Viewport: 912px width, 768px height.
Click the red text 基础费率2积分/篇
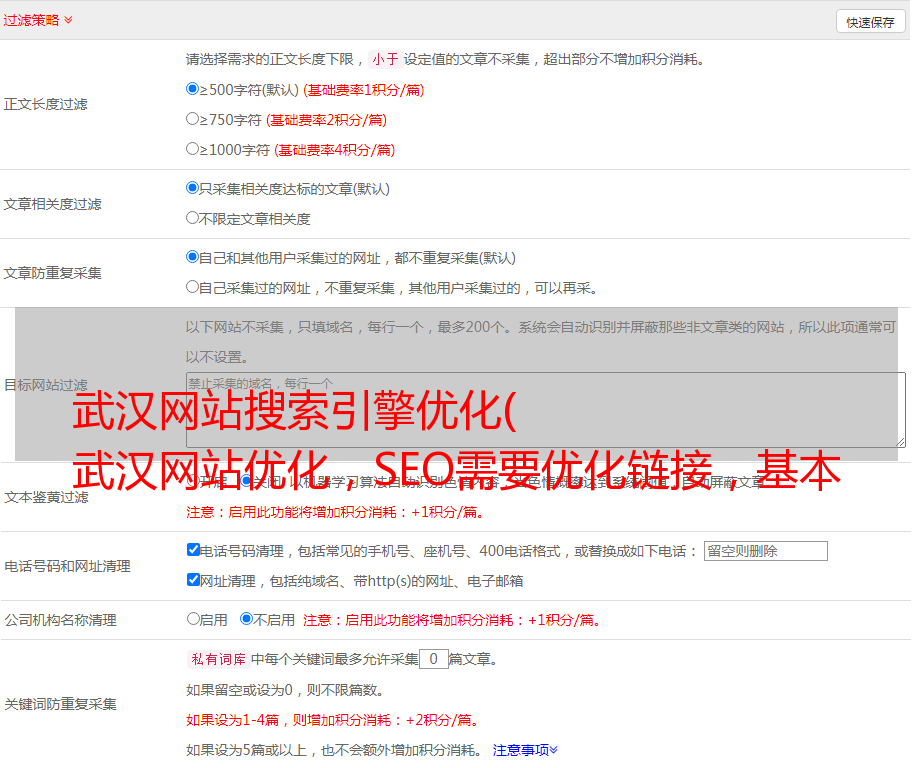click(326, 120)
